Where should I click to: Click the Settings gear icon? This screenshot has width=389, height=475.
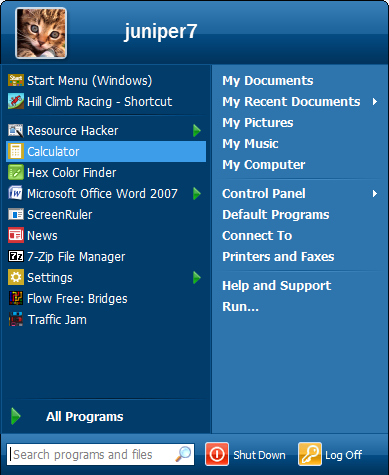click(x=16, y=277)
